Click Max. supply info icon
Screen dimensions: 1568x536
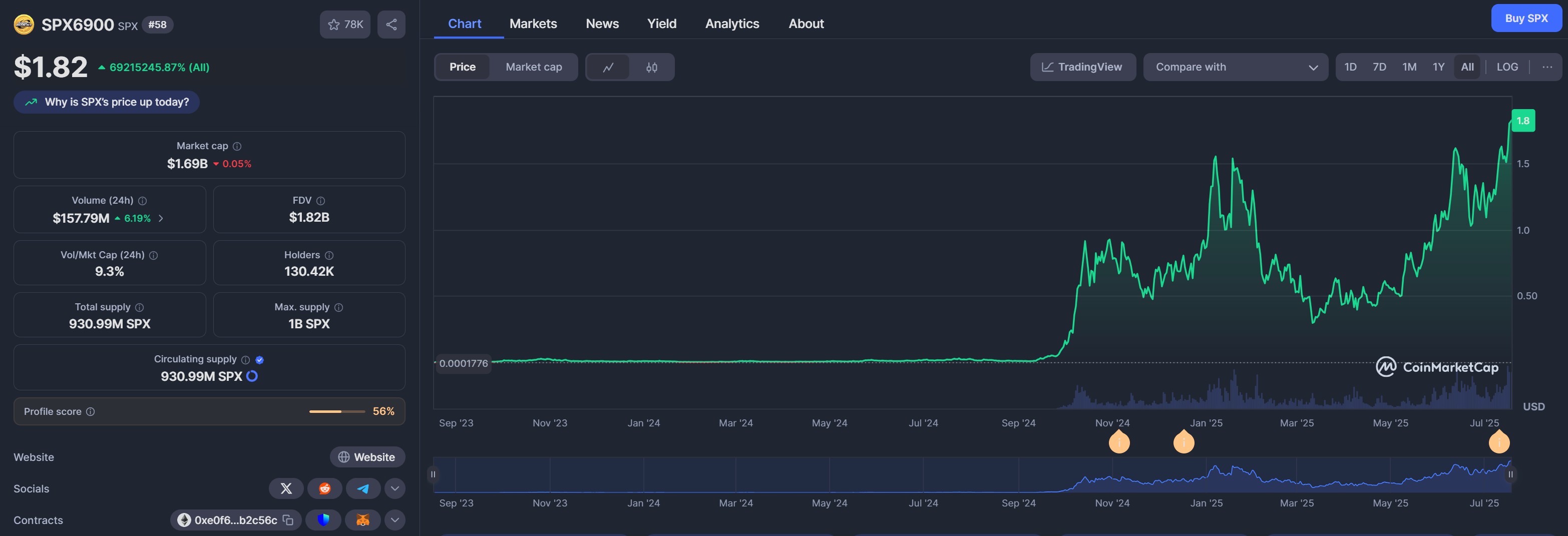pyautogui.click(x=339, y=308)
